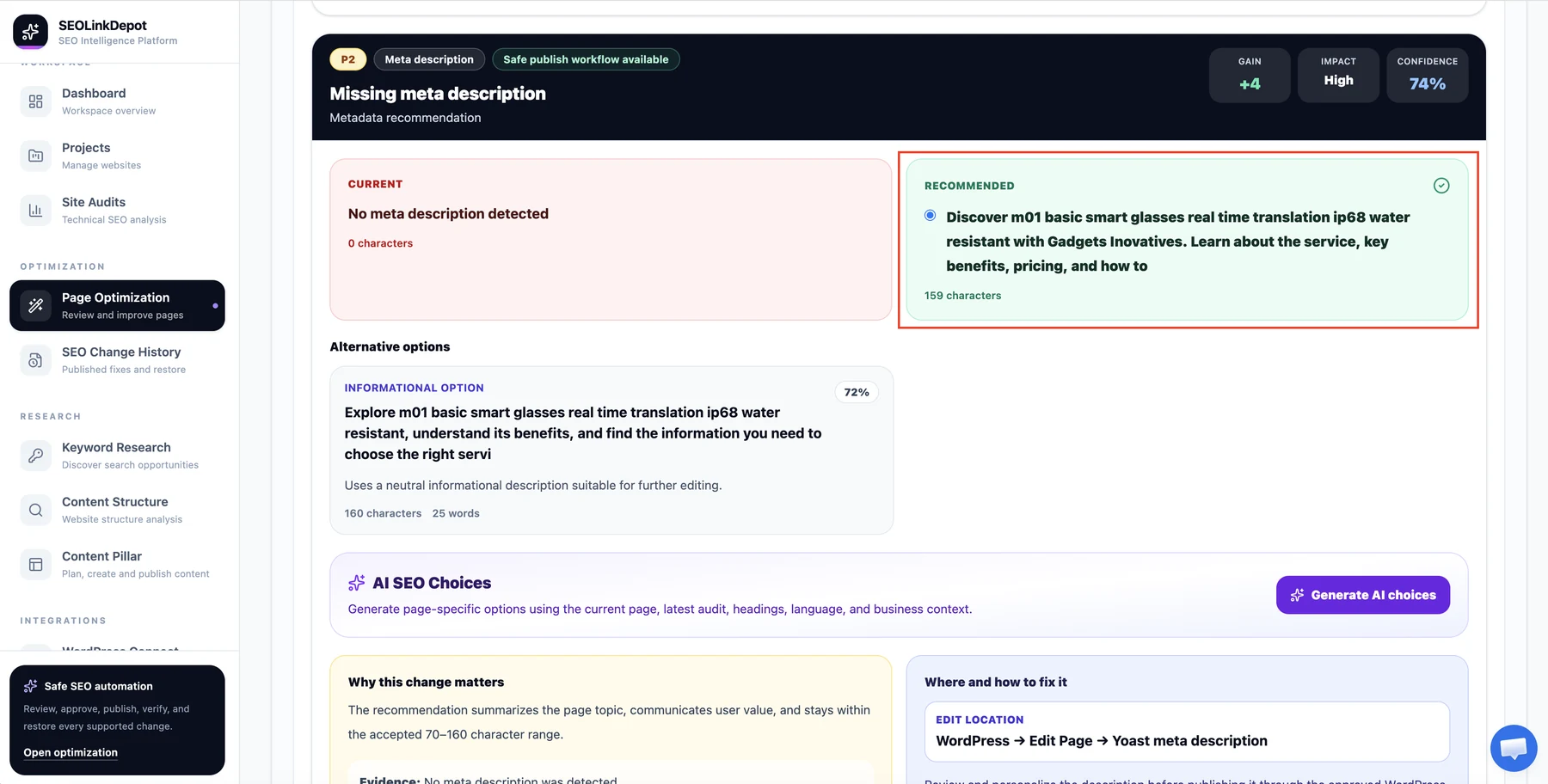Click the Keyword Research key icon
1548x784 pixels.
point(35,456)
